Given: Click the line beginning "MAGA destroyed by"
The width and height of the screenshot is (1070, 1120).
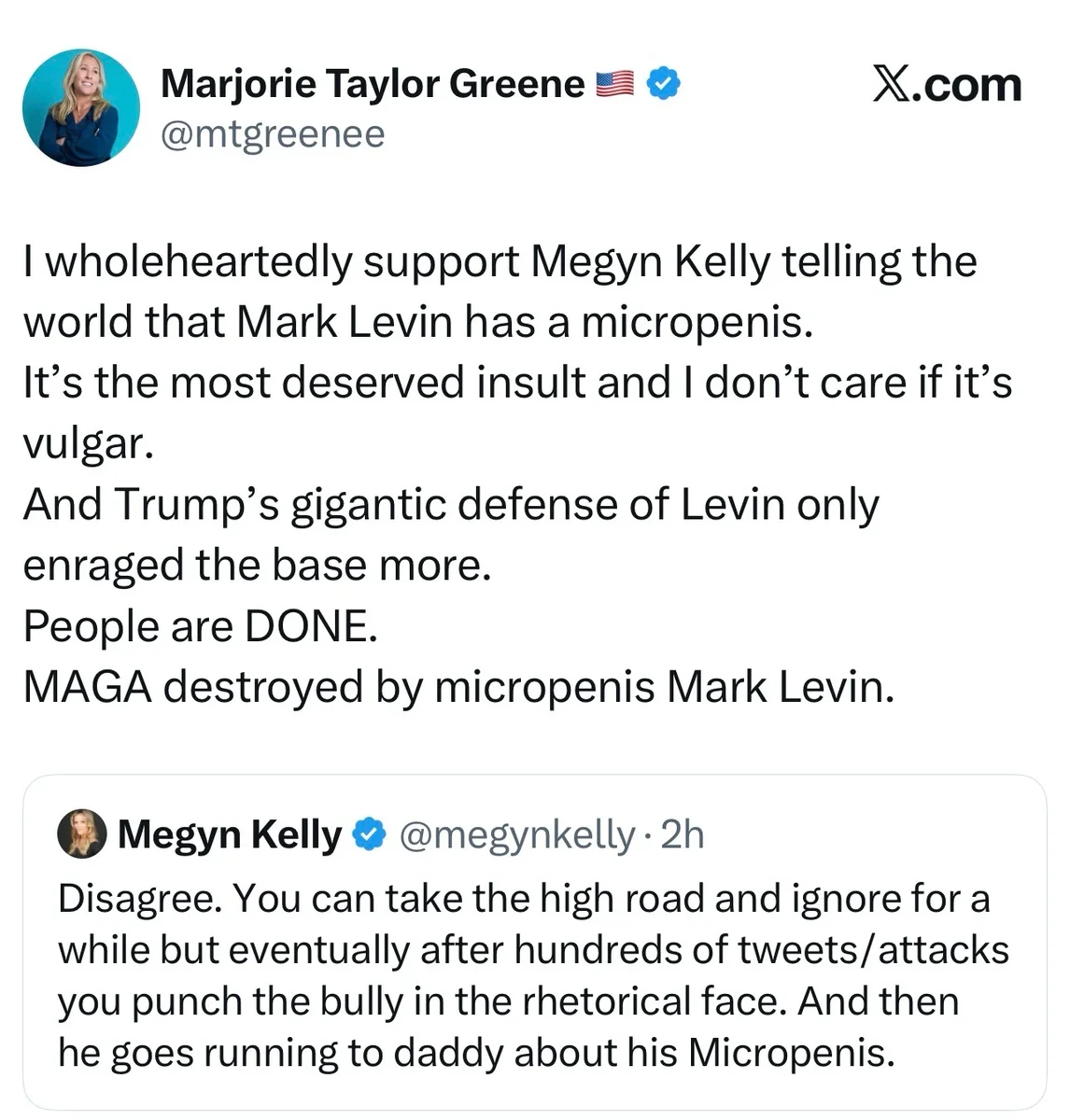Looking at the screenshot, I should coord(458,687).
